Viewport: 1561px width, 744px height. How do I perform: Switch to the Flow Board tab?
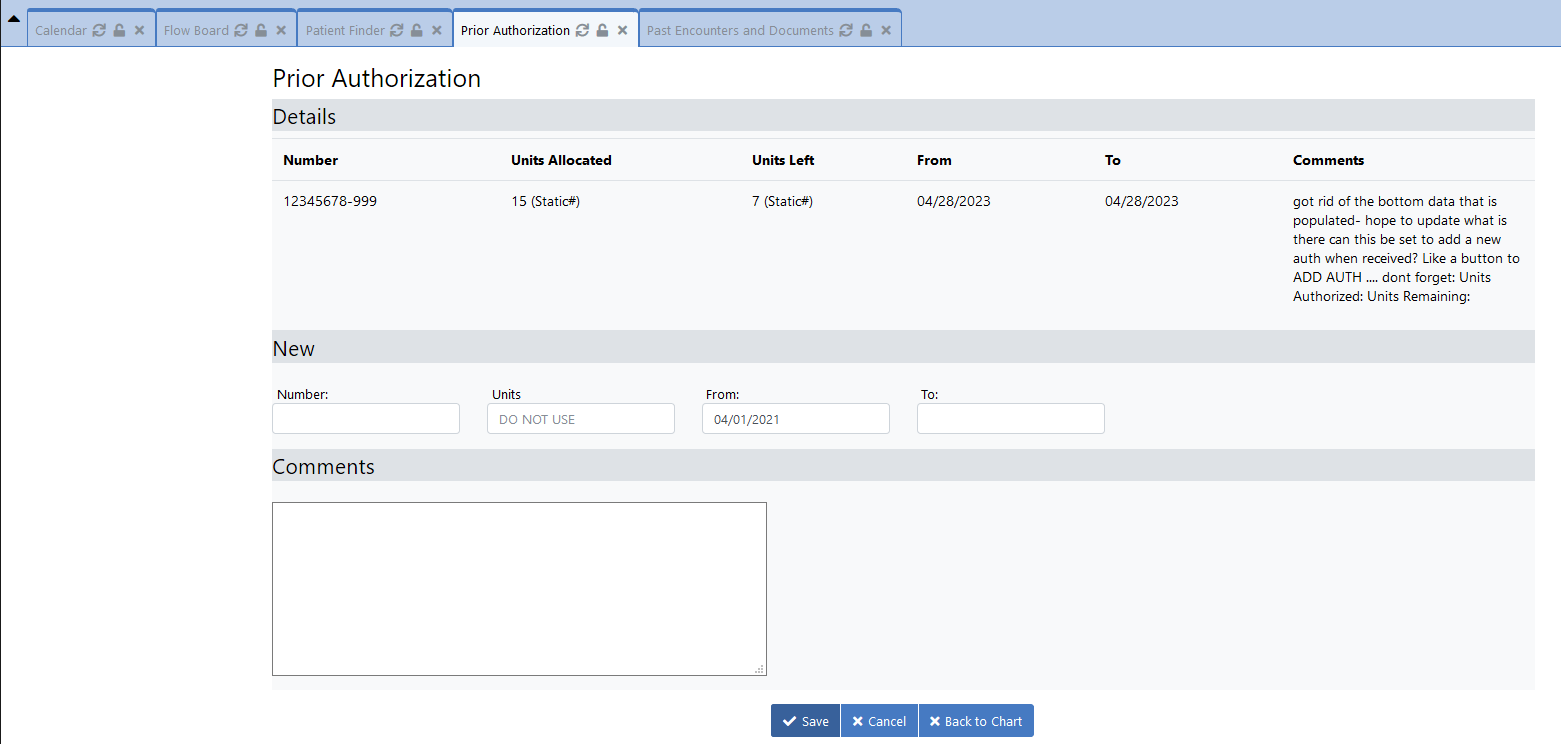click(x=195, y=30)
